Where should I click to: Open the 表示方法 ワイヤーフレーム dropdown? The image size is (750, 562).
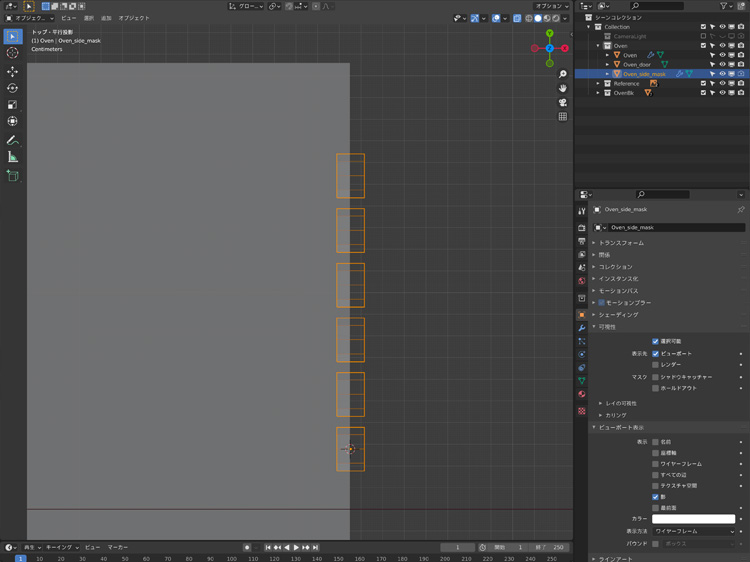tap(693, 531)
